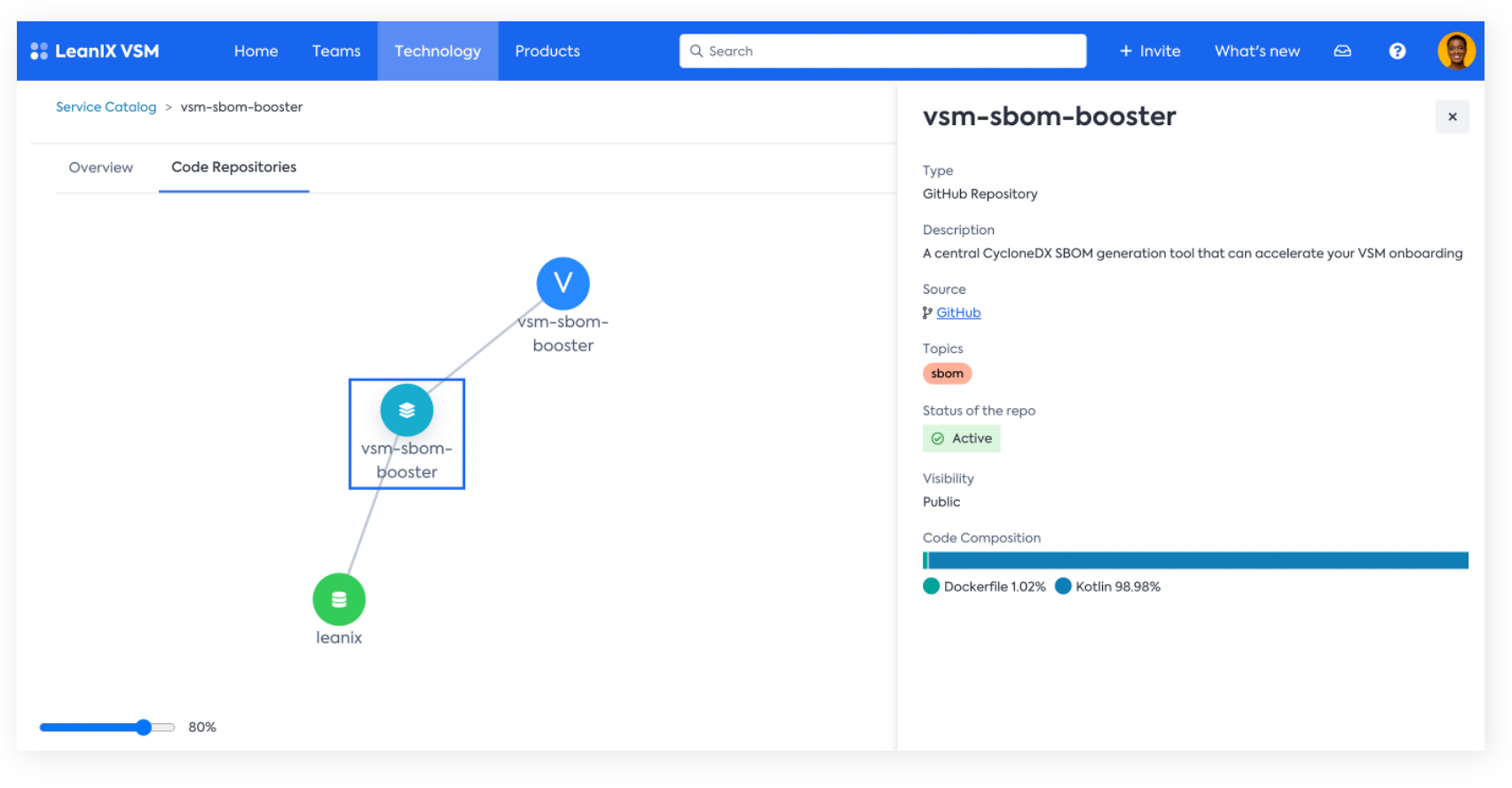Select the blue V vsm-sbom-booster node
This screenshot has width=1512, height=788.
point(563,283)
